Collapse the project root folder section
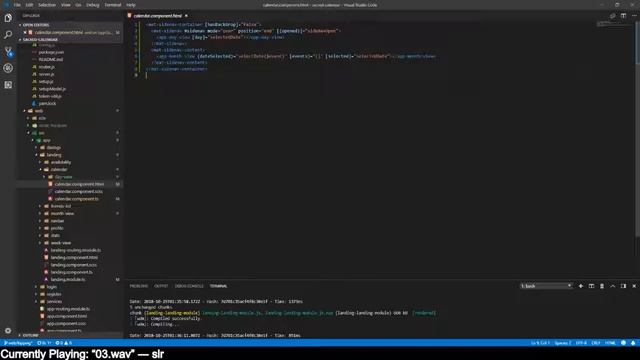The image size is (640, 360). (20, 40)
